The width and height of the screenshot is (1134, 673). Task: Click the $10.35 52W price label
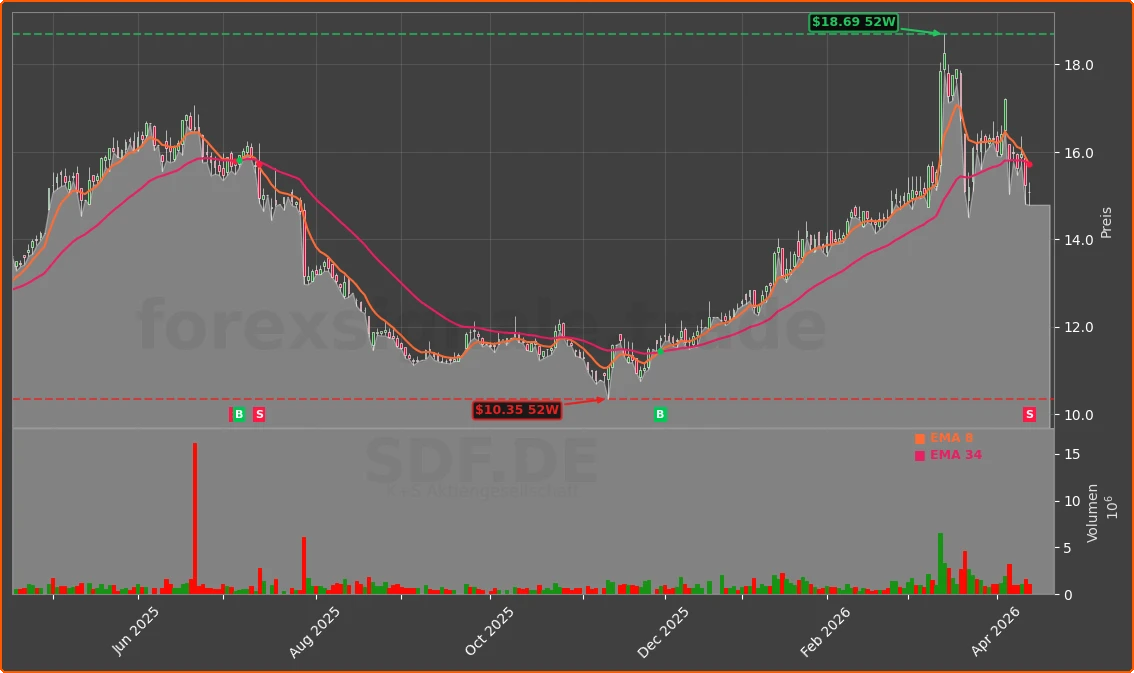tap(516, 409)
